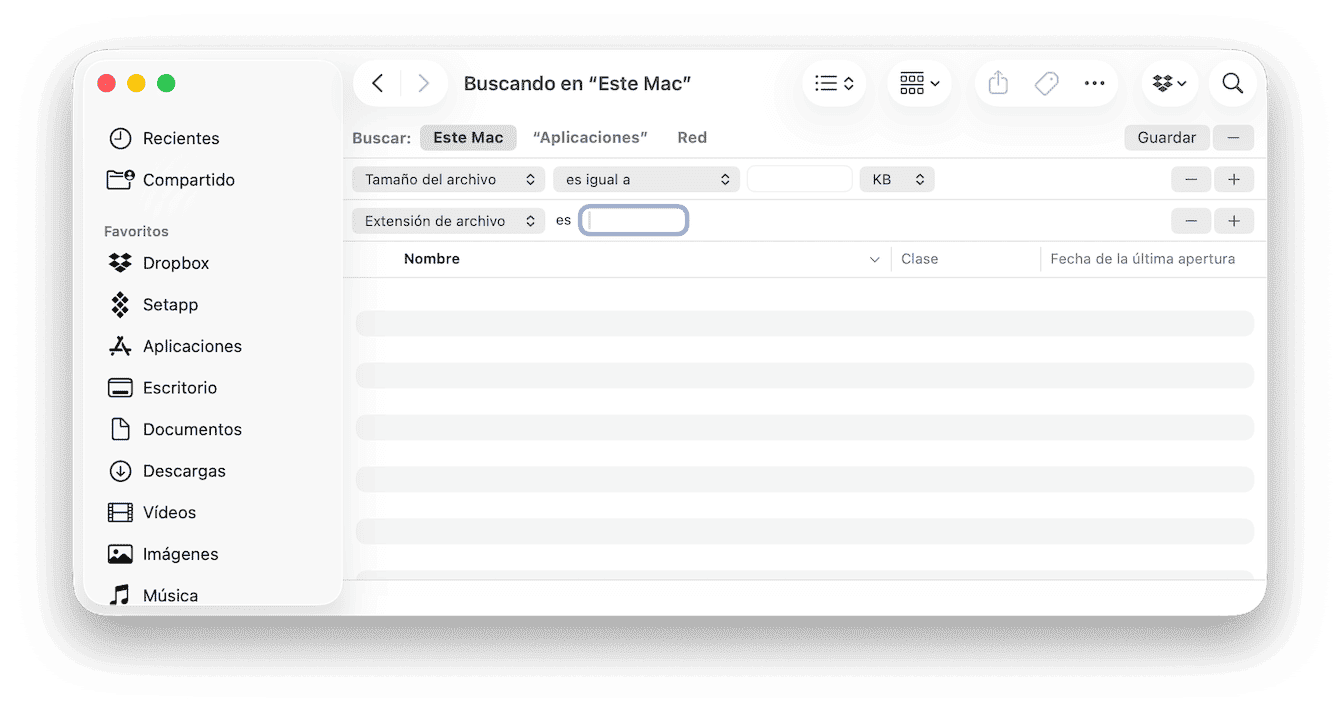Click the Guardar button

1167,138
